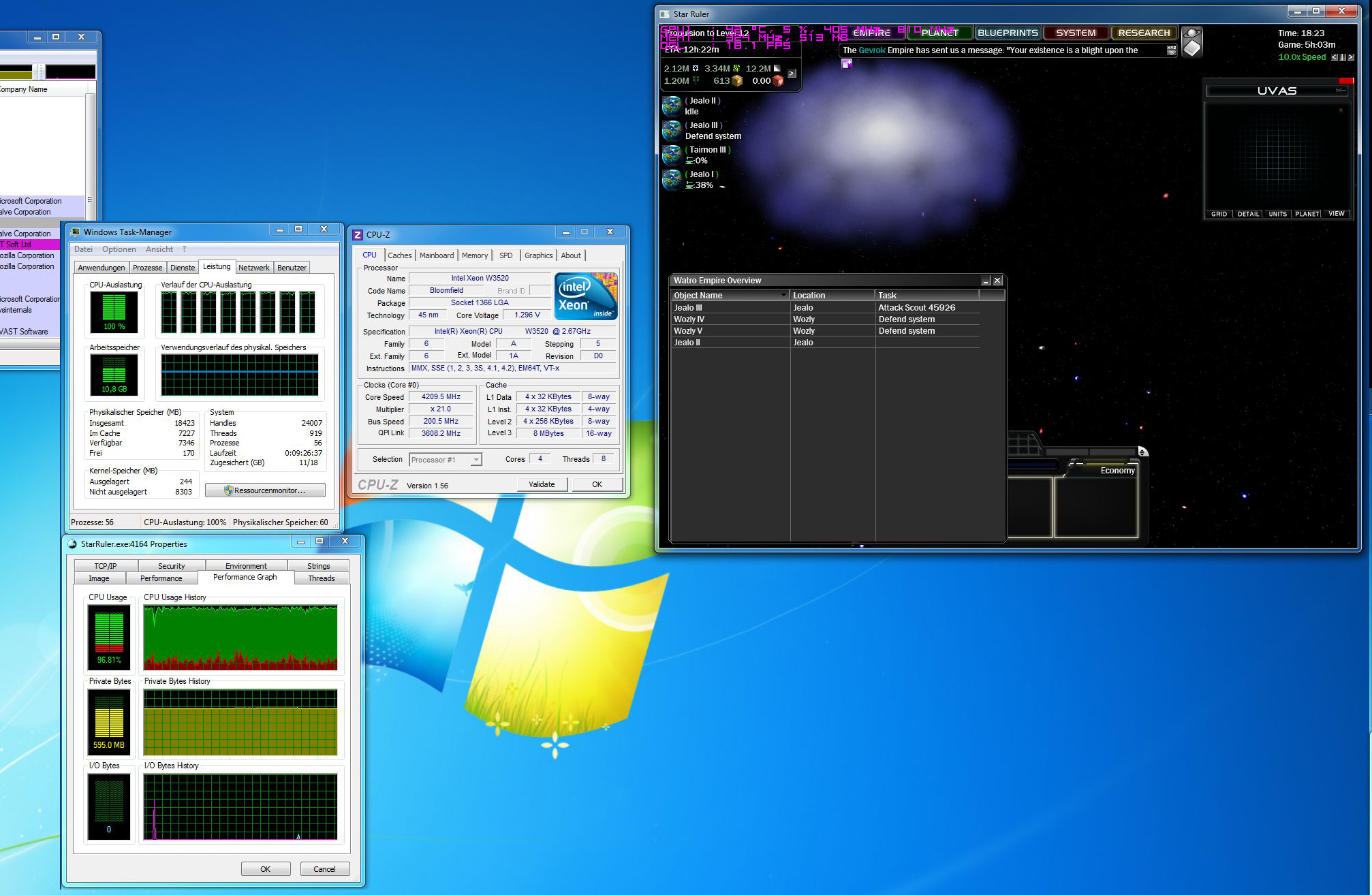The image size is (1372, 895).
Task: Switch to Graphics tab in CPU-Z
Action: [538, 255]
